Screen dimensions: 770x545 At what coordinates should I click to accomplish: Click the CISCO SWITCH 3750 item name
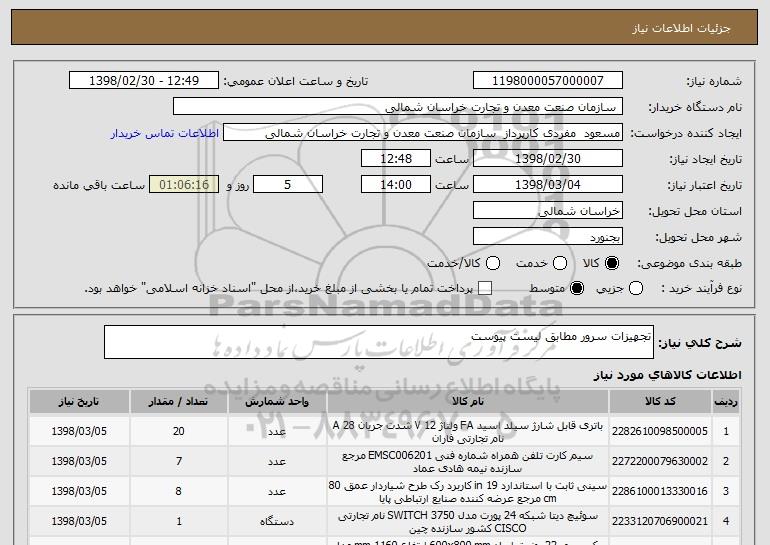(468, 521)
